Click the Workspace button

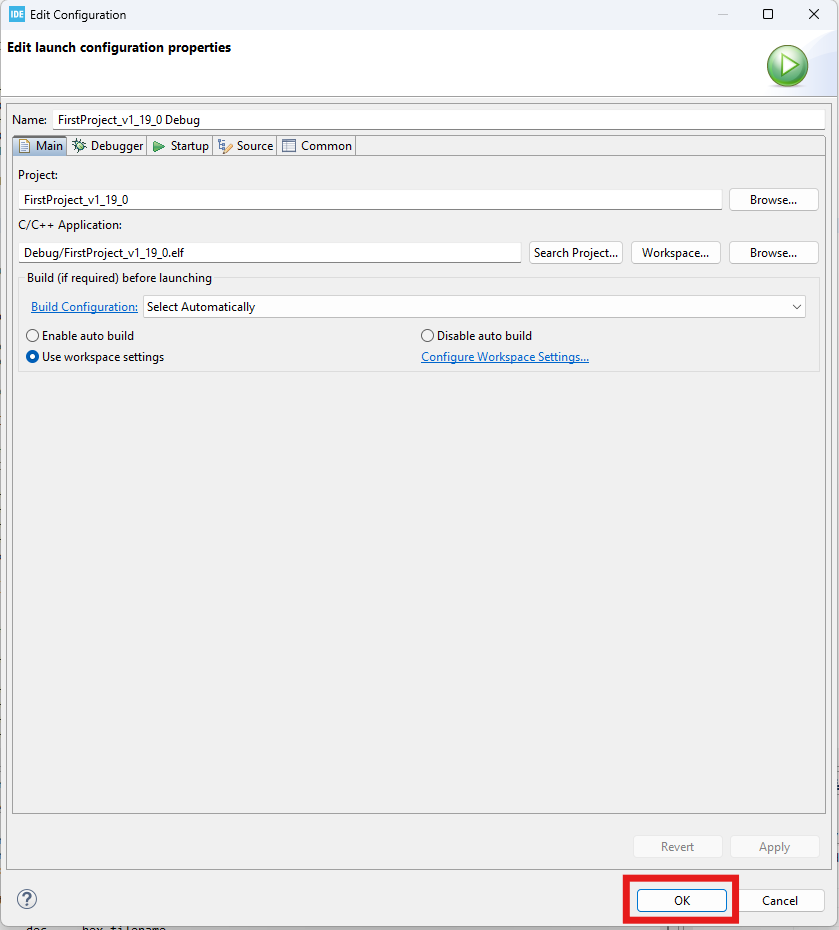675,253
